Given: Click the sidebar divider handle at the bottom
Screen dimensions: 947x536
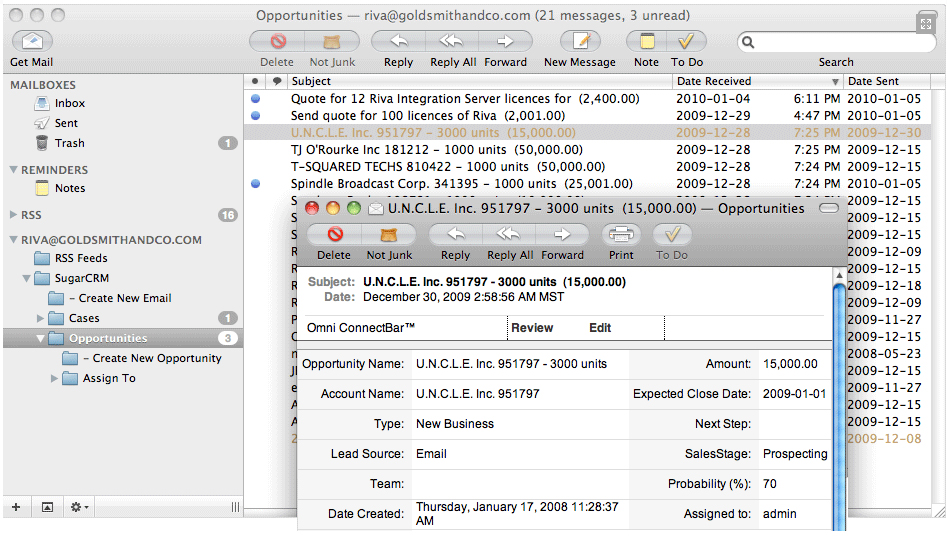Looking at the screenshot, I should (235, 507).
